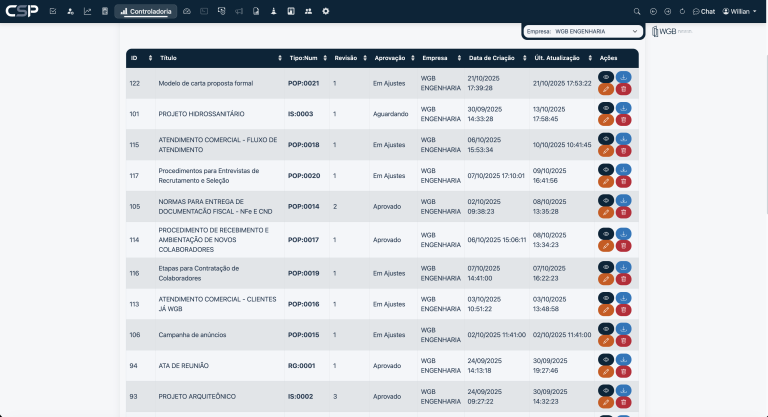Click the Campanha de anúncios title
Screen dimensions: 768x417
192,335
